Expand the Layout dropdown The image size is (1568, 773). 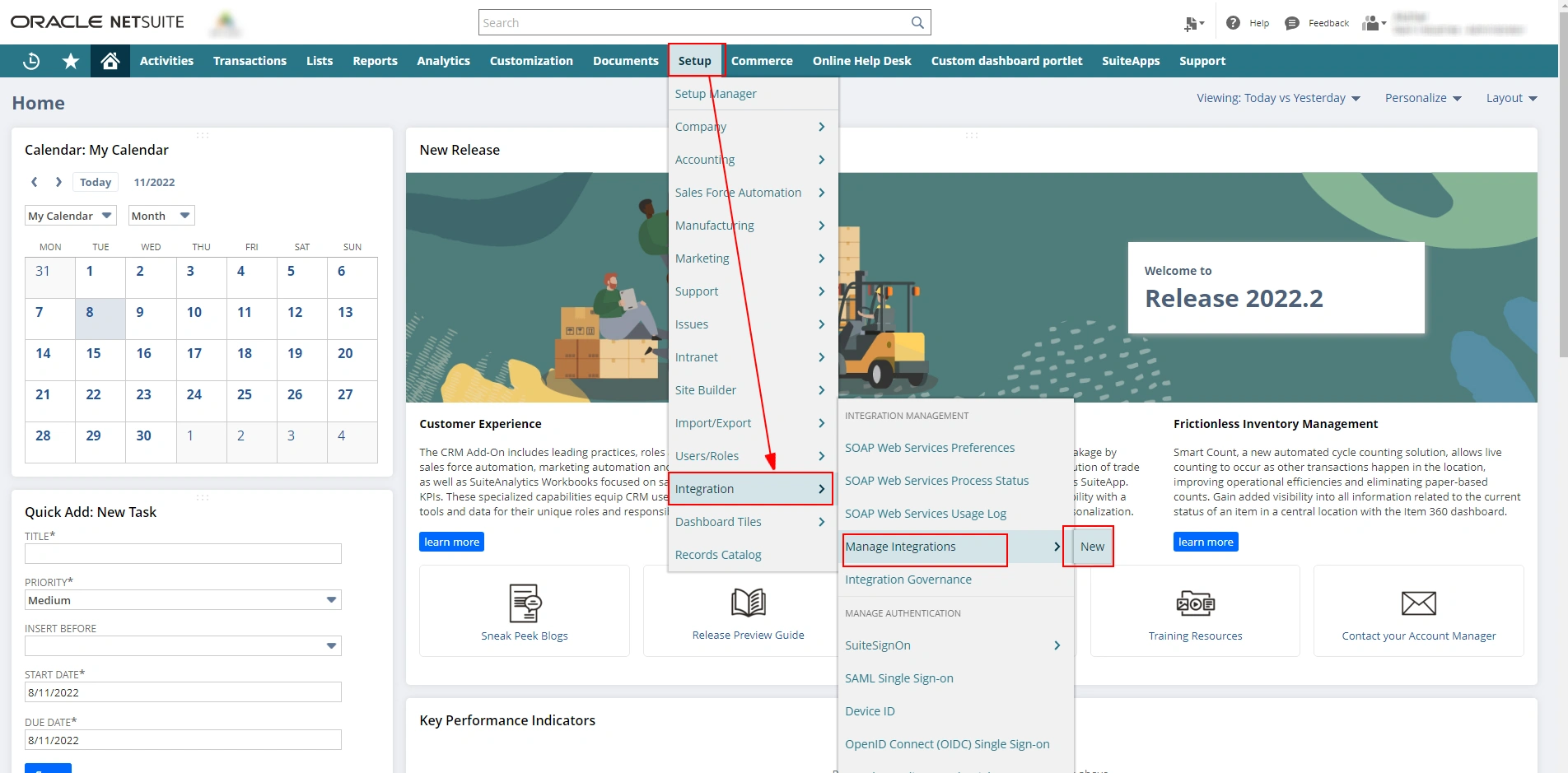point(1511,98)
